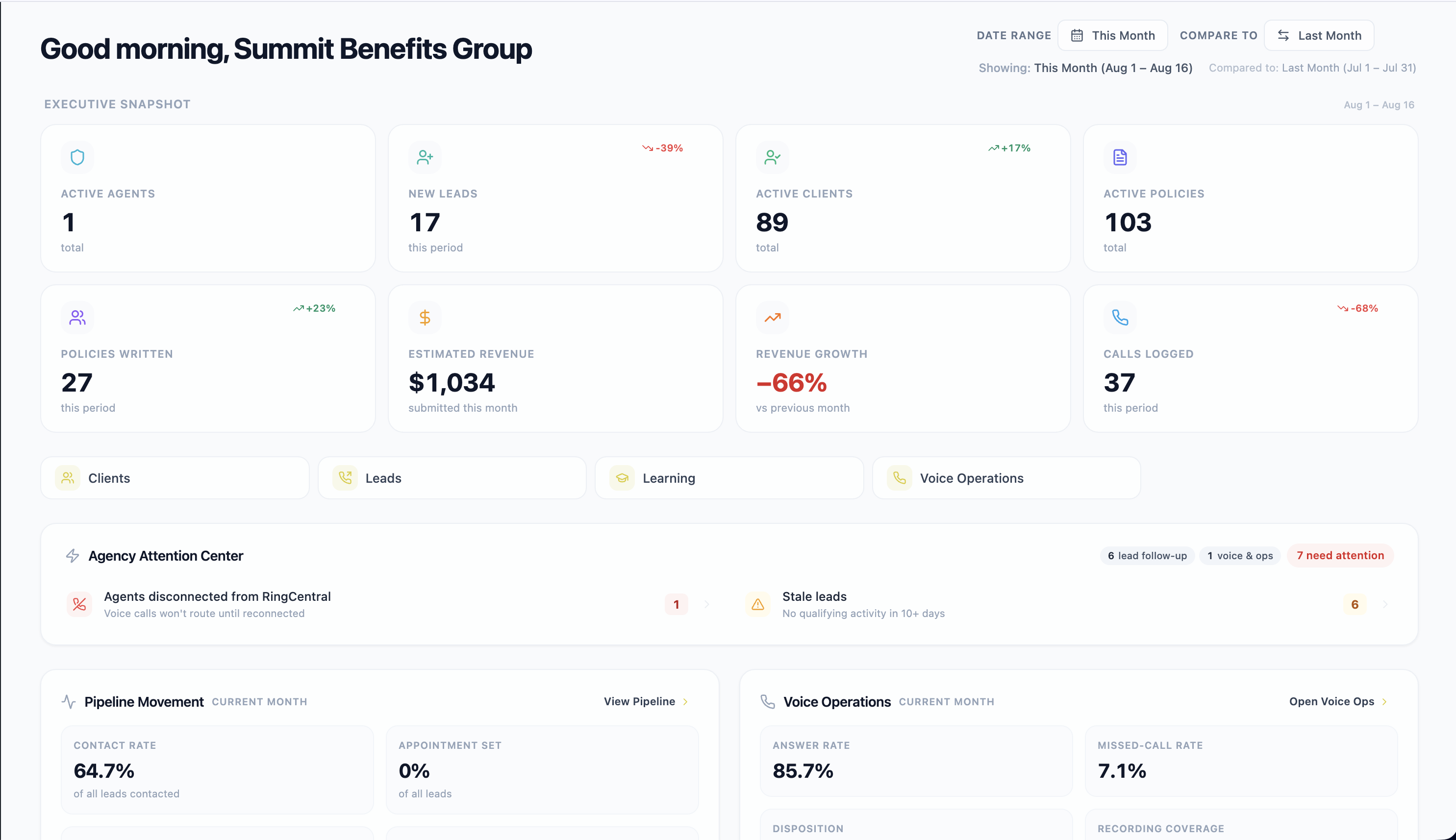Click the yellow people icon on Clients shortcut
1456x840 pixels.
(x=68, y=478)
